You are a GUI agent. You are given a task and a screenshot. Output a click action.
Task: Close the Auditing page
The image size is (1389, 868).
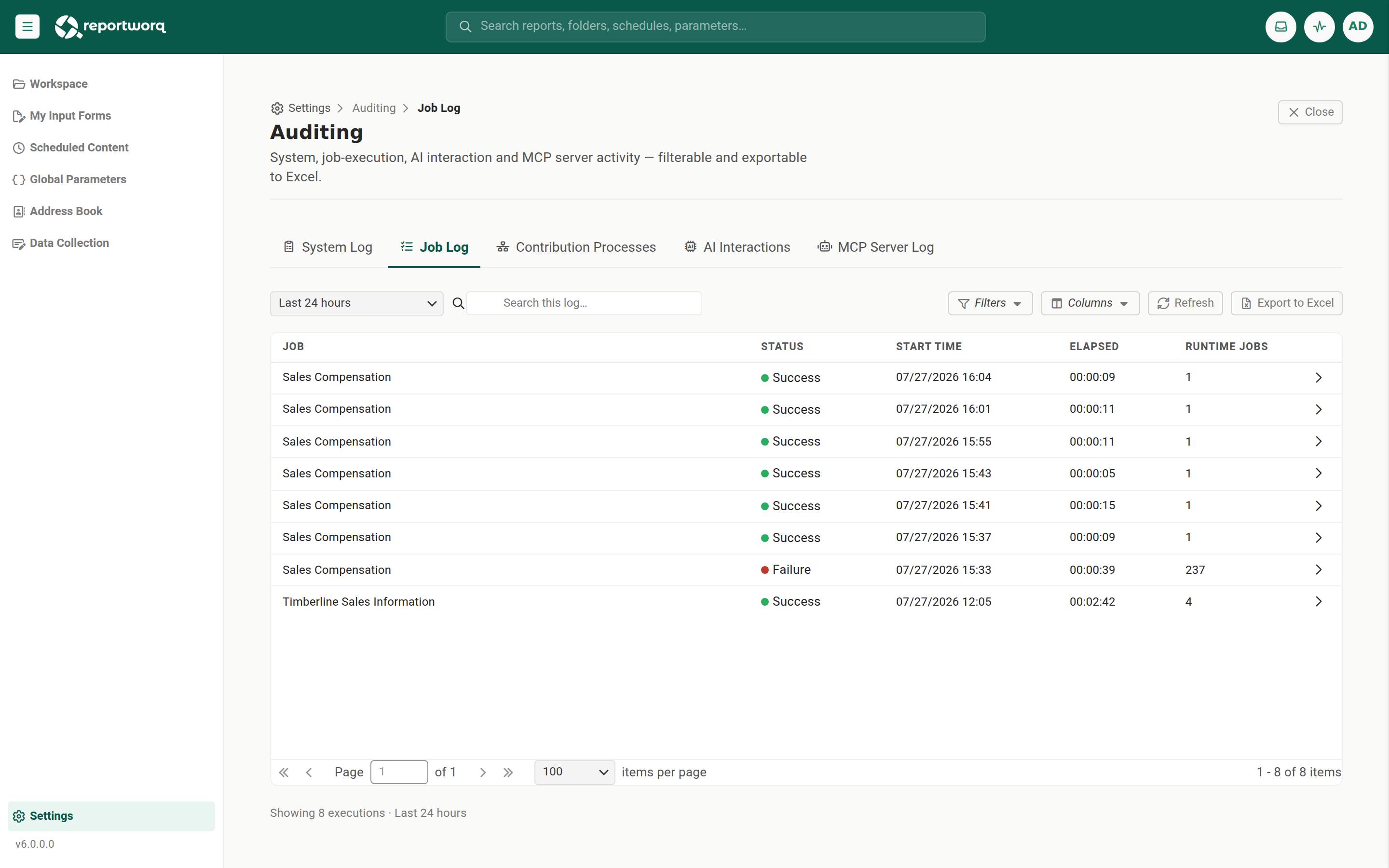pyautogui.click(x=1310, y=112)
